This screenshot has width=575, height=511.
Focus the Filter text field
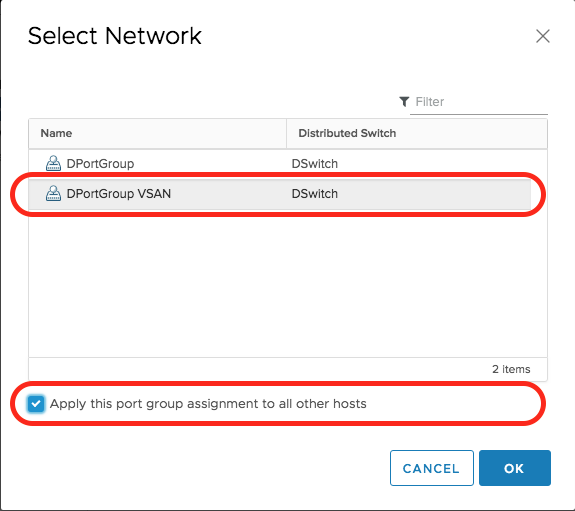(x=480, y=102)
